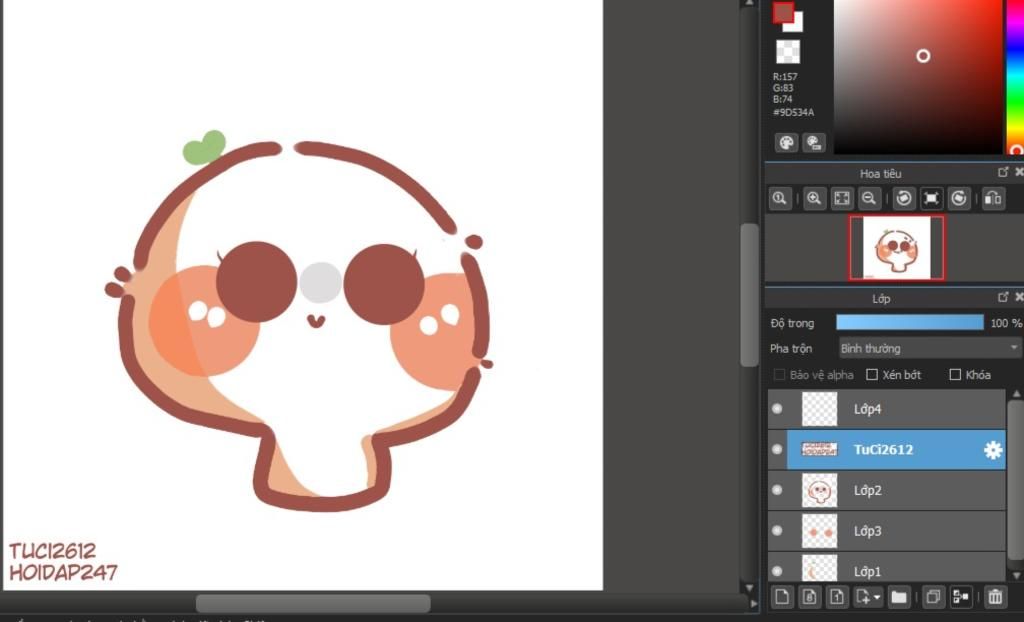Select the white background color swatch

coord(796,25)
